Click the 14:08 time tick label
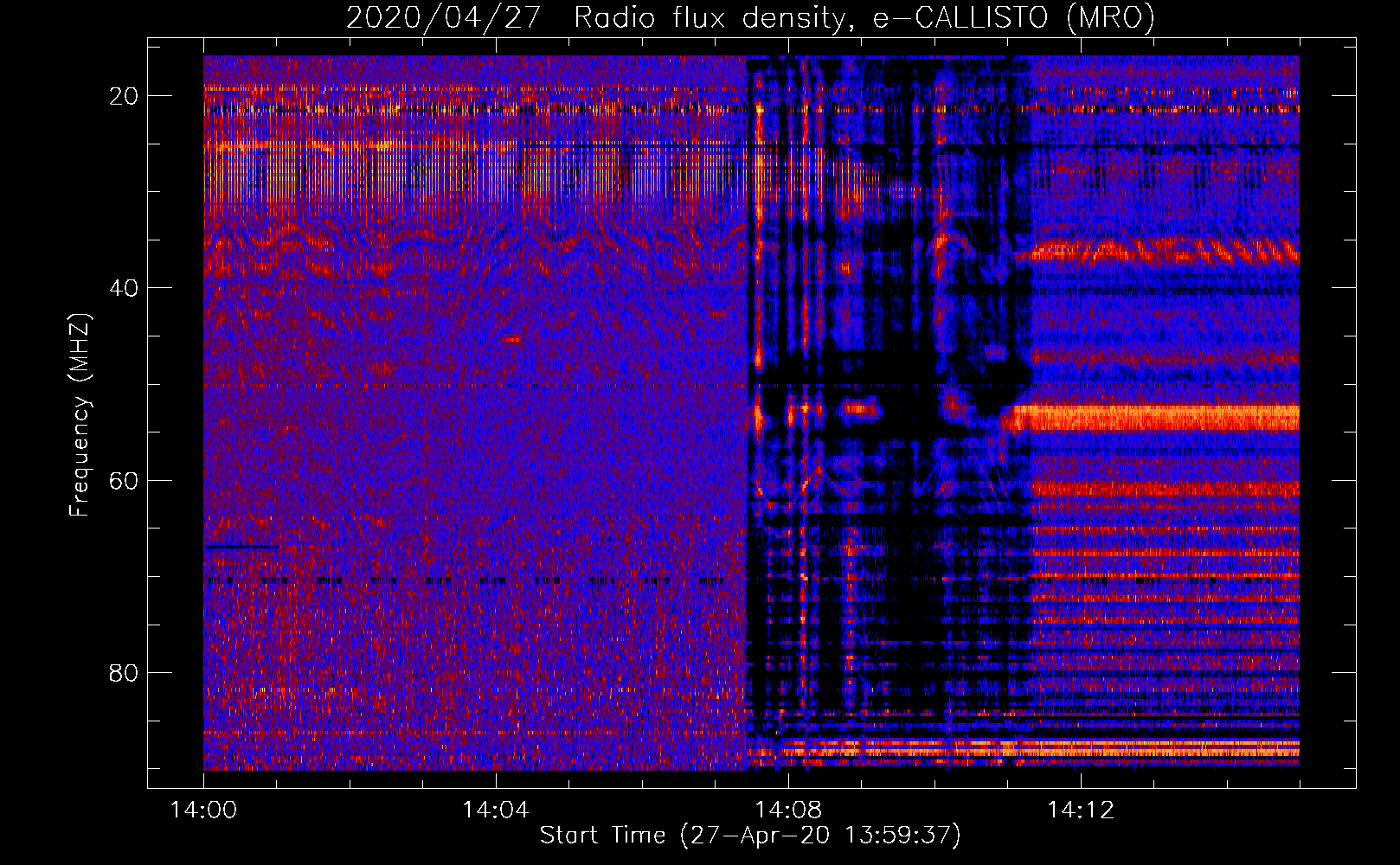Image resolution: width=1400 pixels, height=865 pixels. 788,811
